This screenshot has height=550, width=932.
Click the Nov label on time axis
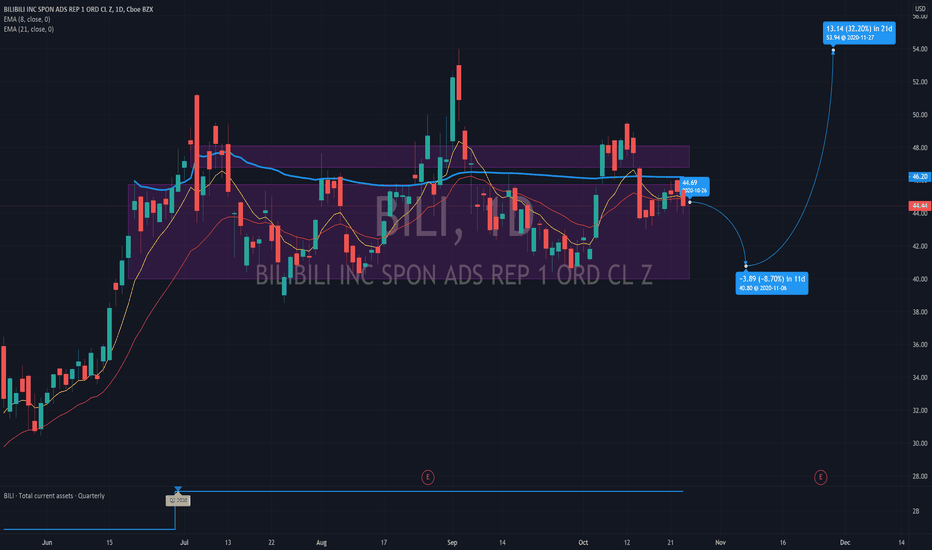pyautogui.click(x=720, y=542)
